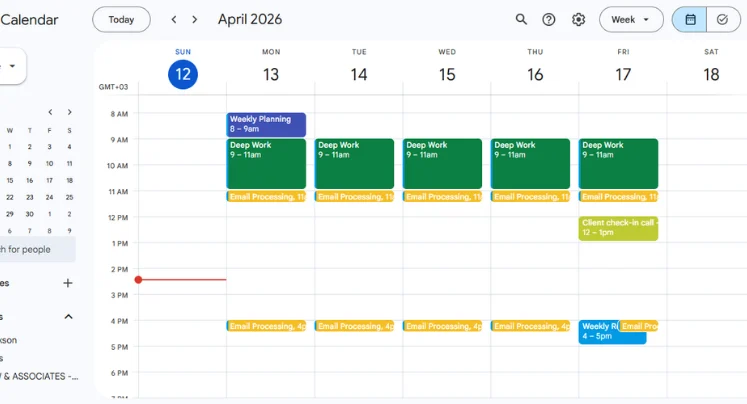The image size is (747, 404).
Task: Click the GMT+03 timezone label
Action: 113,87
